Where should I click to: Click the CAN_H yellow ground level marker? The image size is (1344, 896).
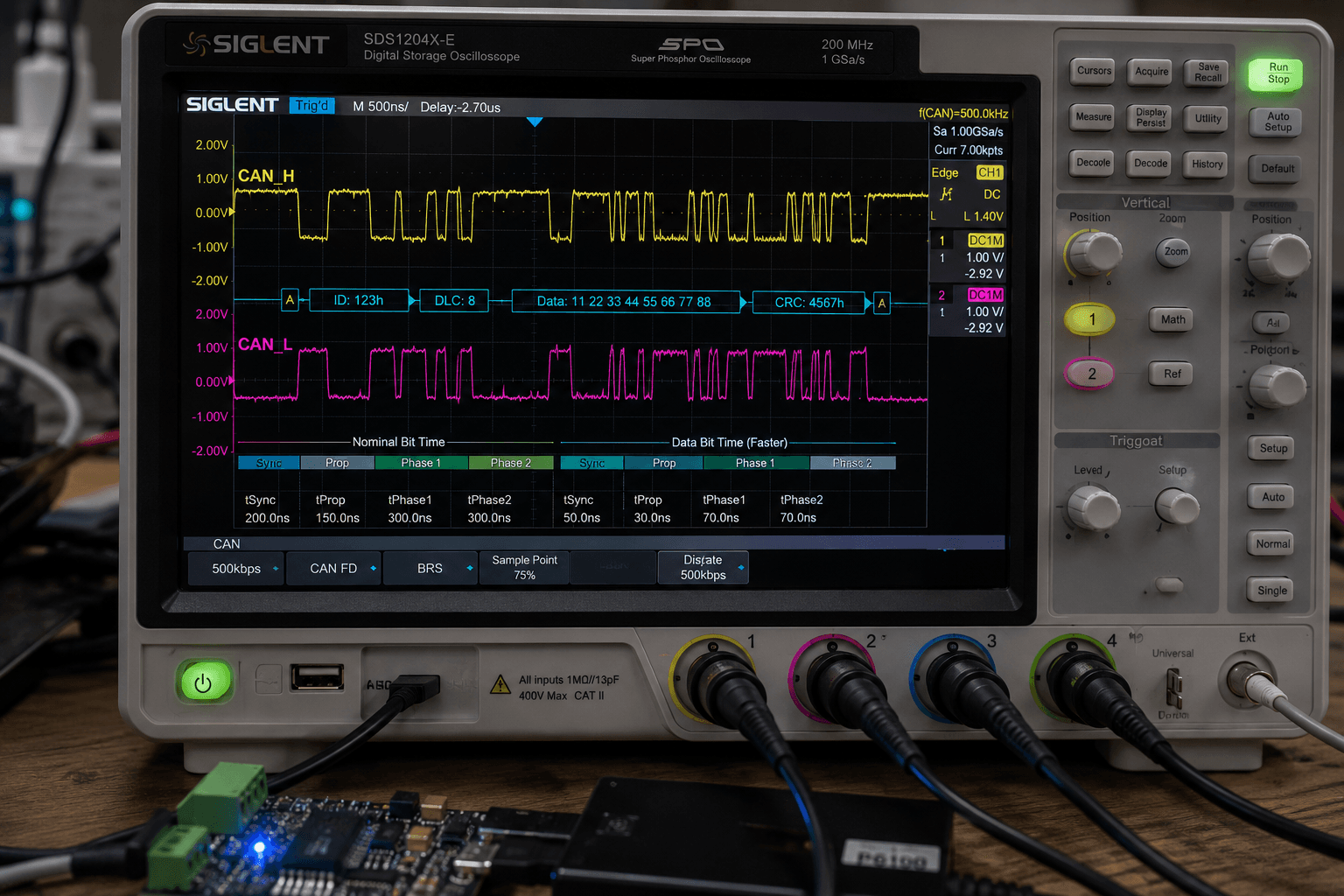(x=232, y=212)
